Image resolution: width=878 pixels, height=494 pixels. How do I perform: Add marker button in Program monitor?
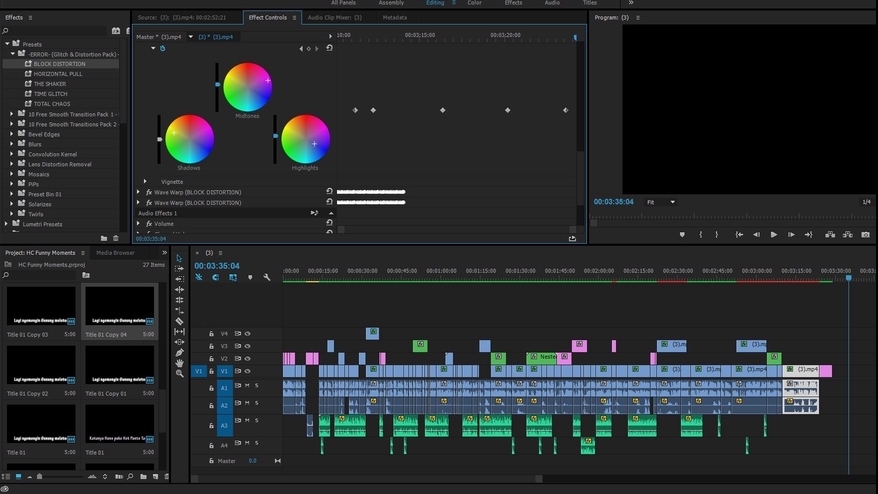click(682, 235)
